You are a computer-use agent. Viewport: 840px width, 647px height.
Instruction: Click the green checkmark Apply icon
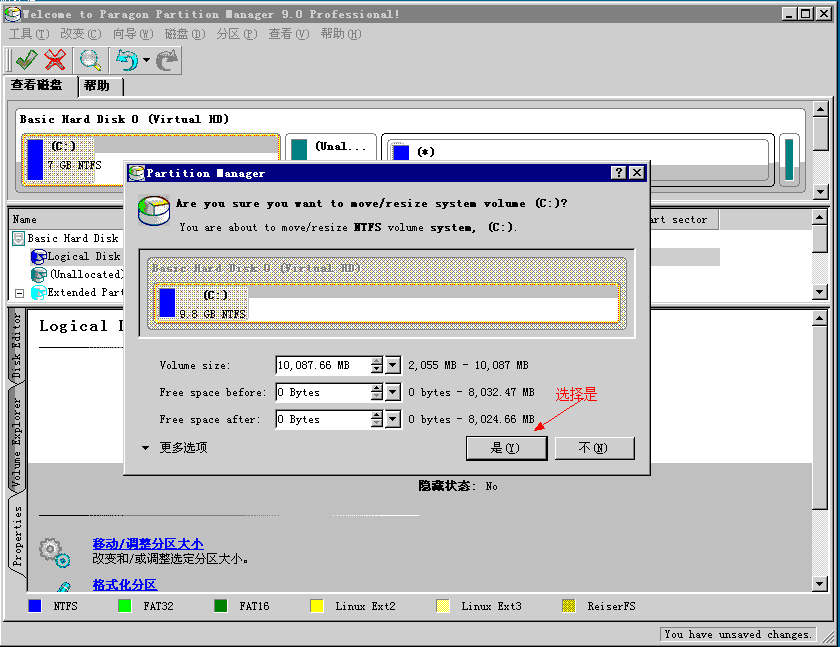[x=26, y=60]
